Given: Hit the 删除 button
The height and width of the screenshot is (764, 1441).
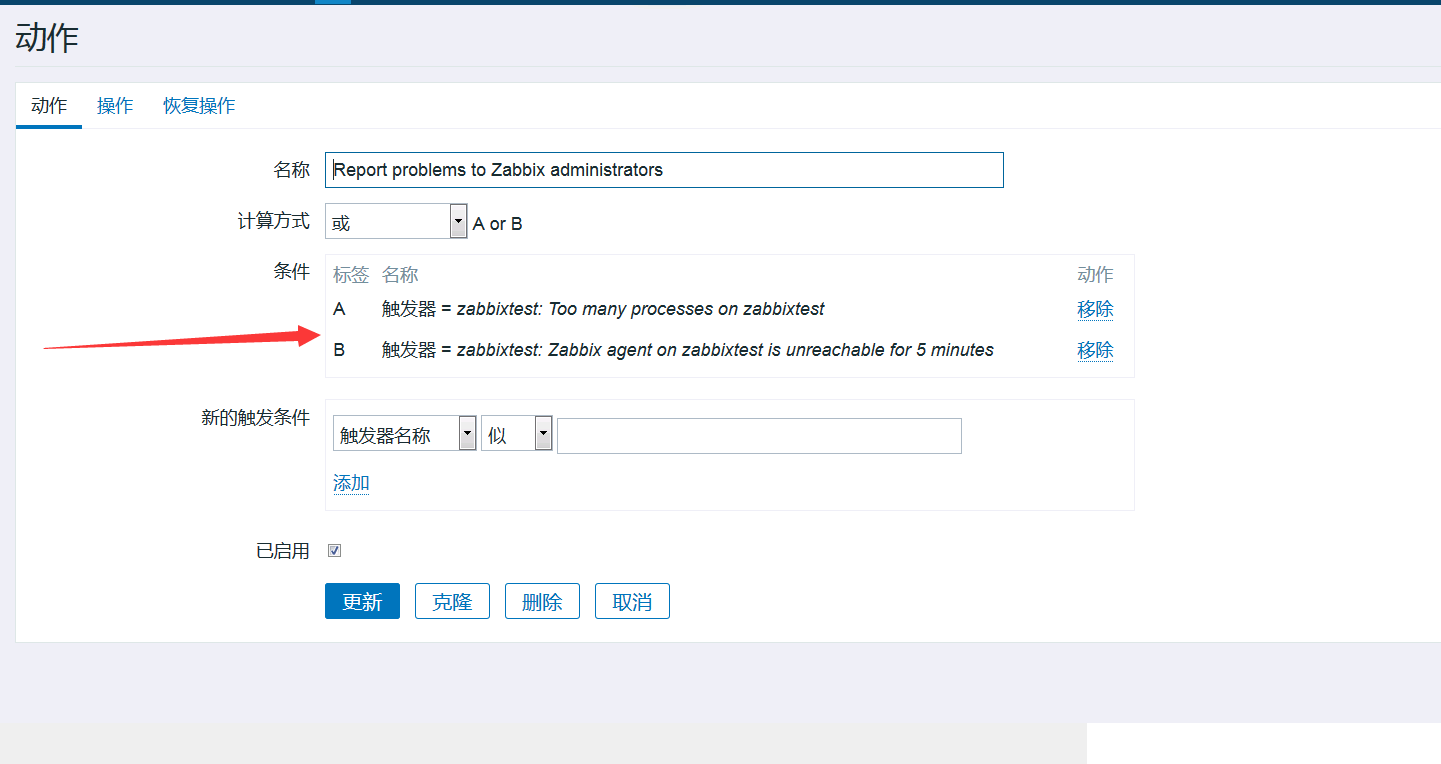Looking at the screenshot, I should pyautogui.click(x=542, y=602).
